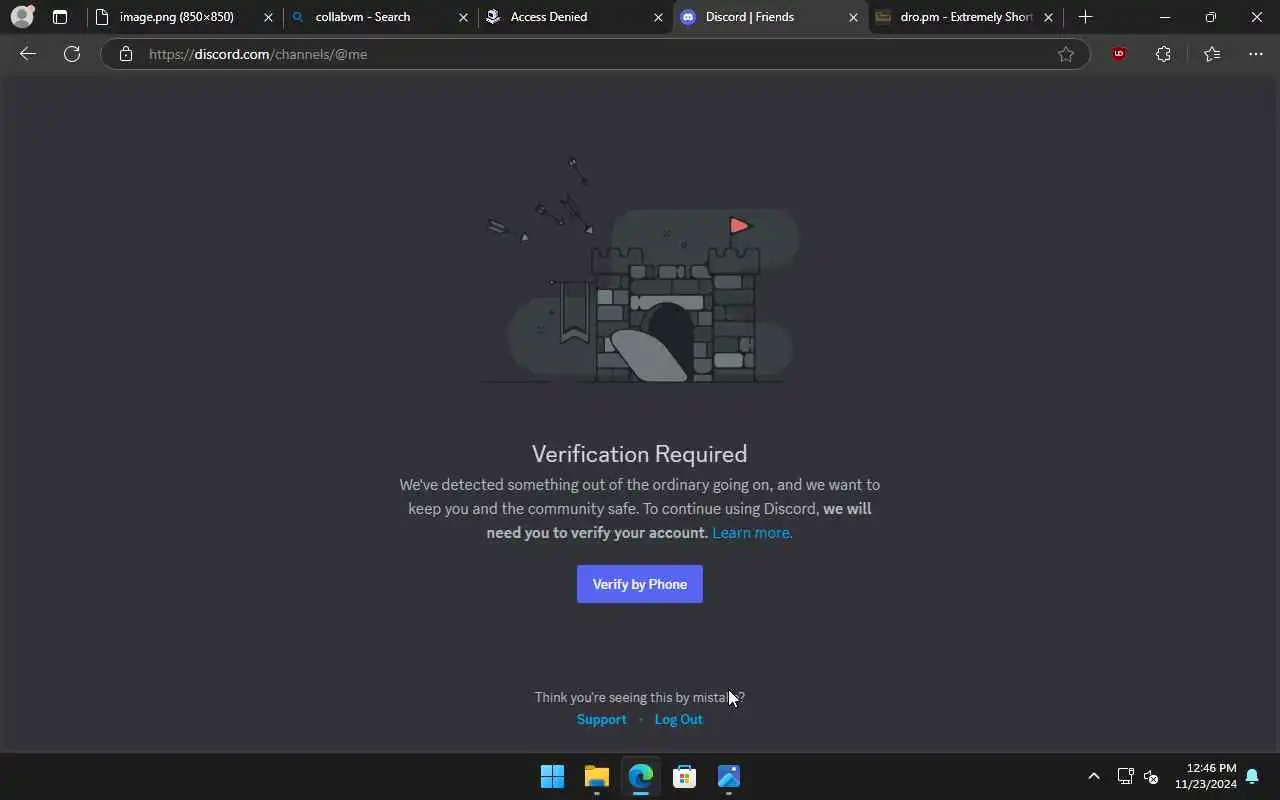Screen dimensions: 1280x800
Task: Click the address bar URL field
Action: pyautogui.click(x=596, y=54)
